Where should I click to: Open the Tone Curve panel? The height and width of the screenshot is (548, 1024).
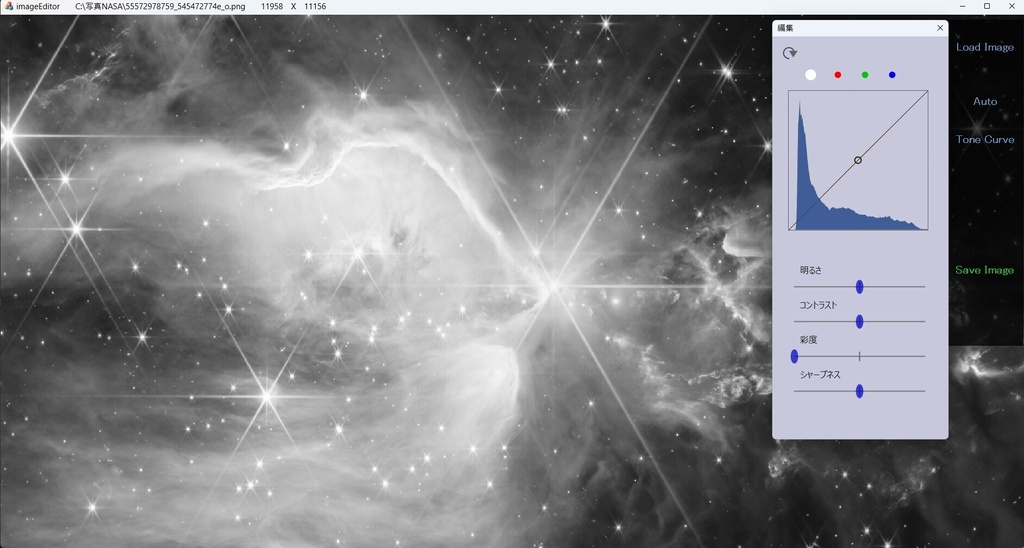985,139
